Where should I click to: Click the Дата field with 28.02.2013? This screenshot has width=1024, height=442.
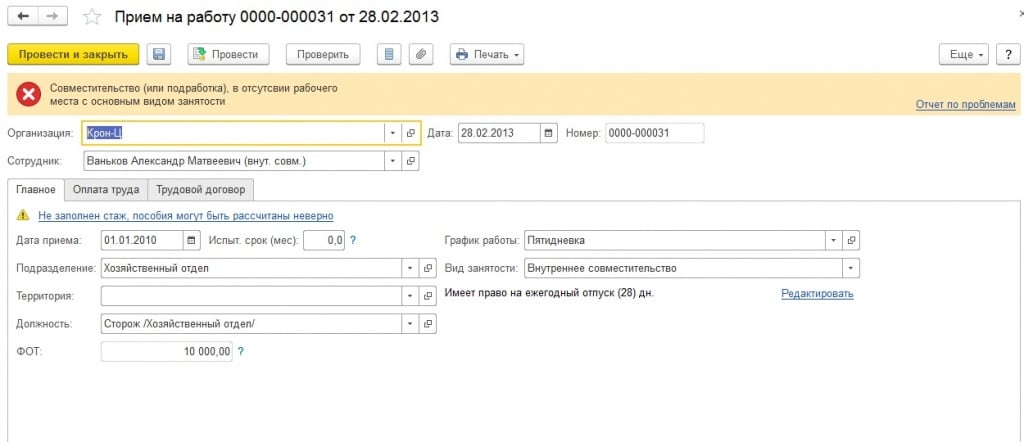click(500, 133)
